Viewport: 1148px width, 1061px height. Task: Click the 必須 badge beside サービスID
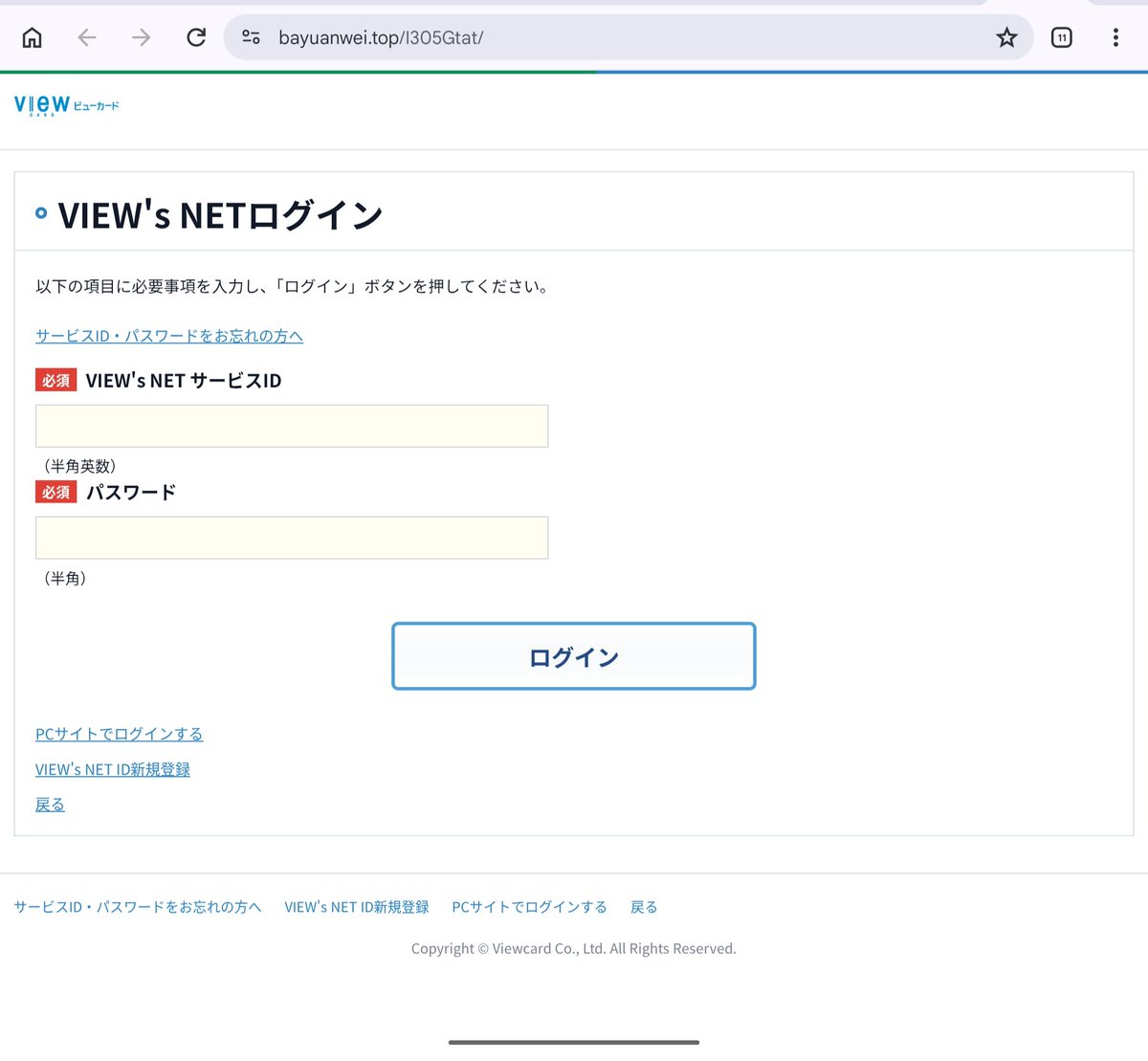(x=55, y=381)
